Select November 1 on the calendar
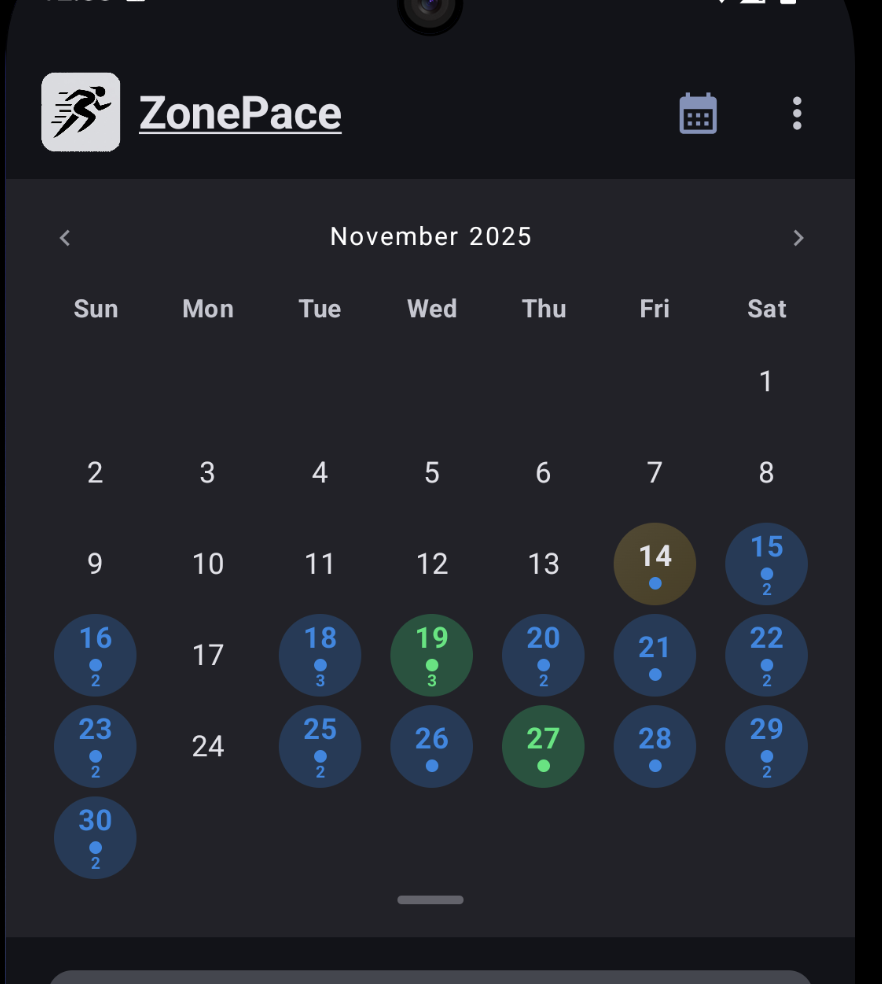Viewport: 882px width, 984px height. (x=766, y=381)
